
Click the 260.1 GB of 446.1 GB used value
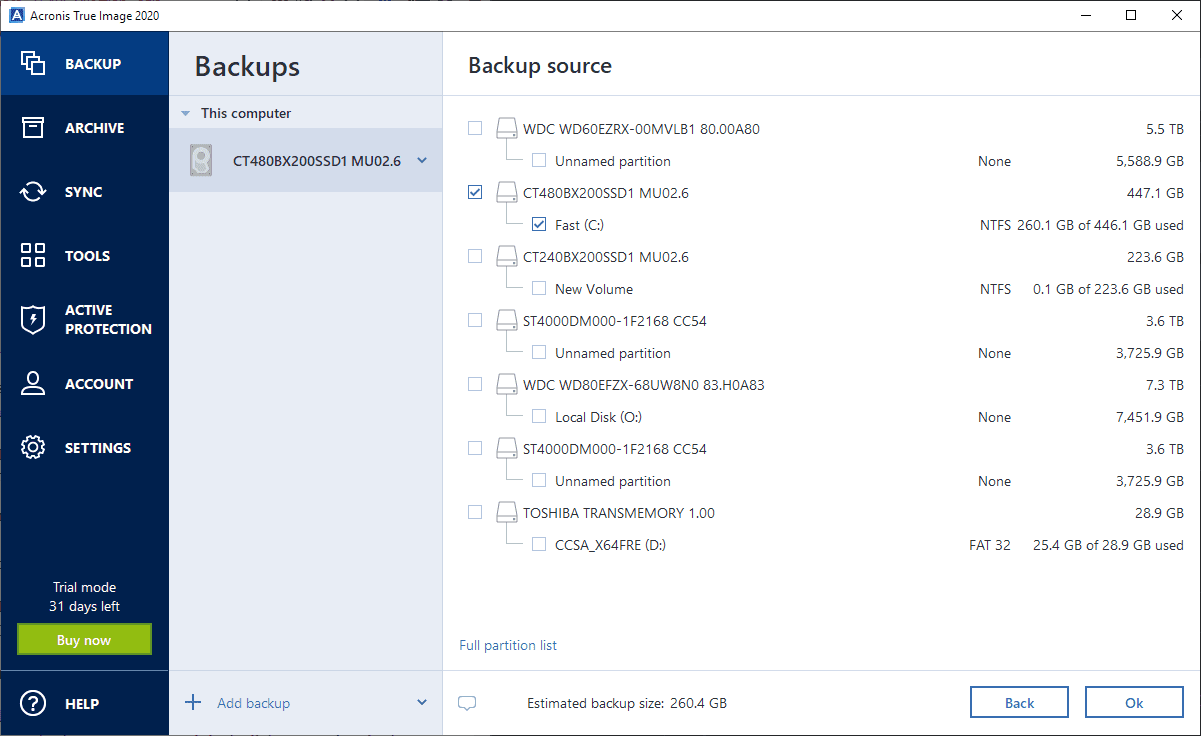1100,225
